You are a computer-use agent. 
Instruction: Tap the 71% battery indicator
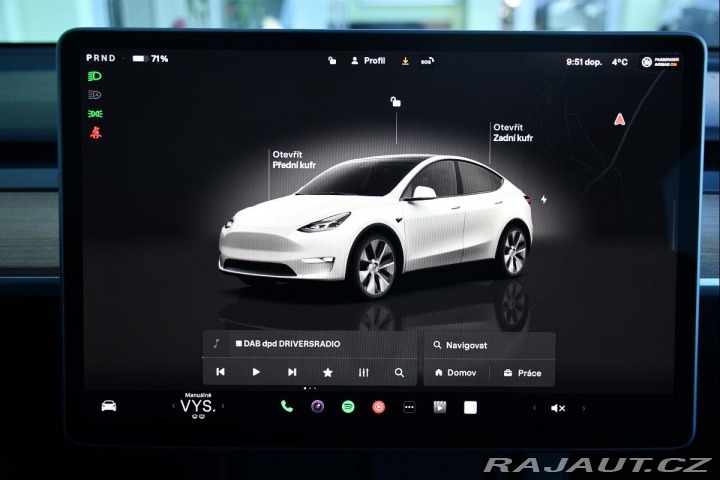(x=151, y=59)
